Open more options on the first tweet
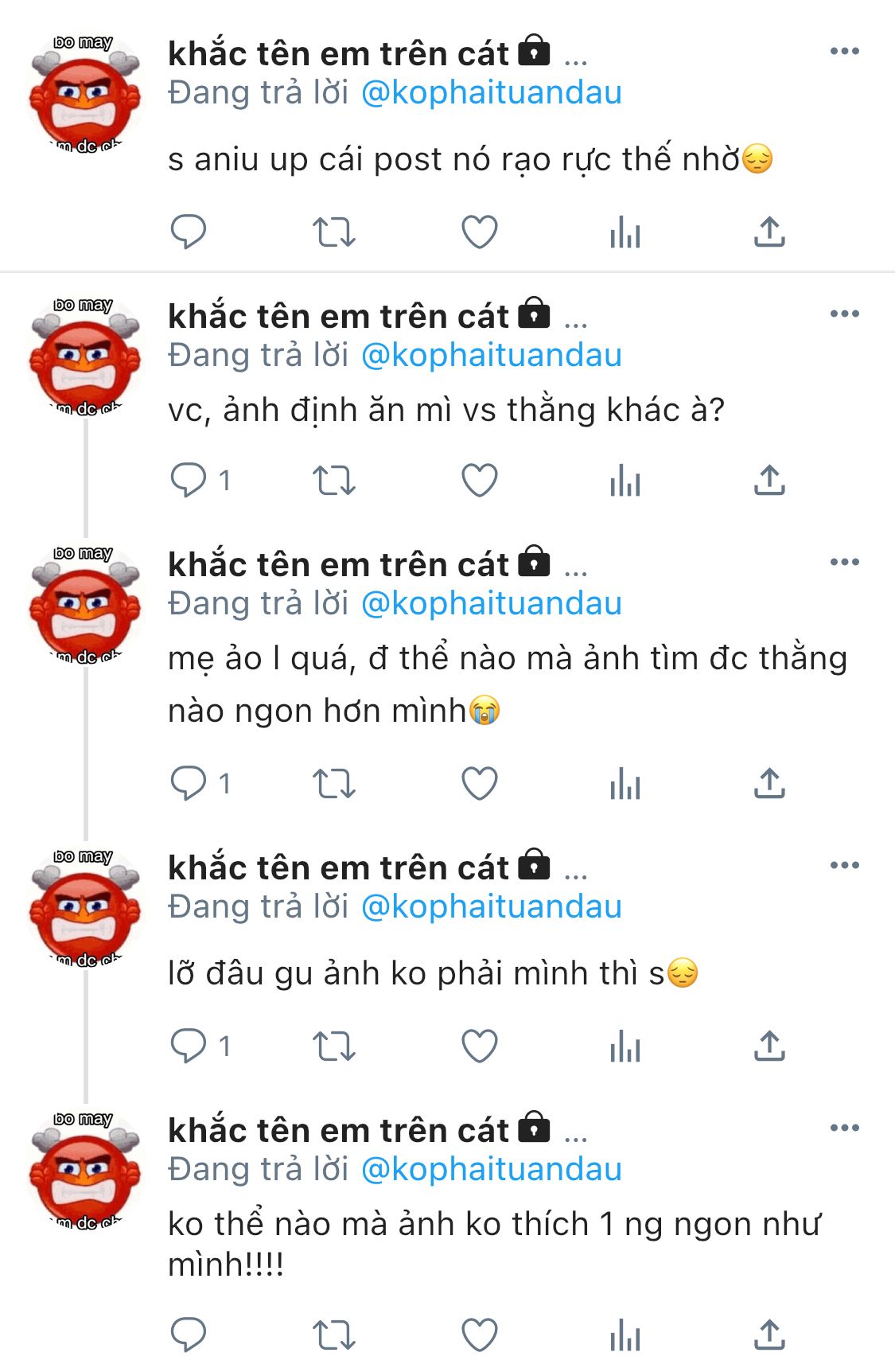 pyautogui.click(x=844, y=52)
